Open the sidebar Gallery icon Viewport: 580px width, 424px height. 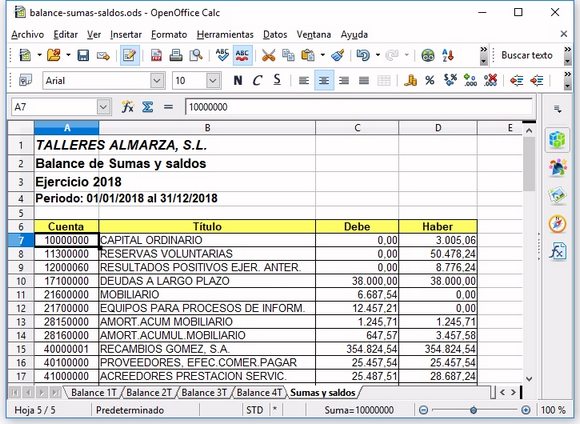point(557,194)
